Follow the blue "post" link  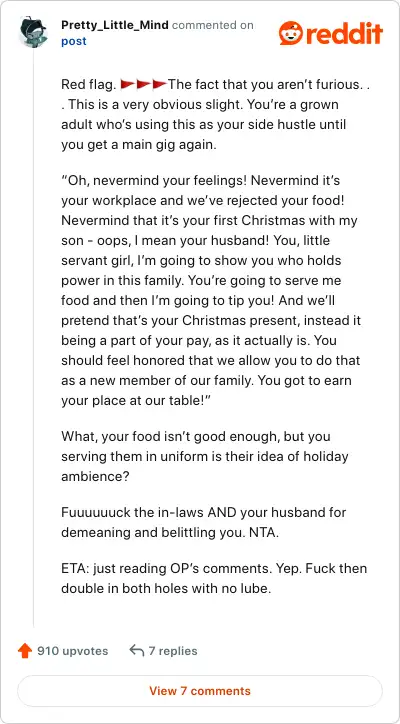click(x=73, y=42)
